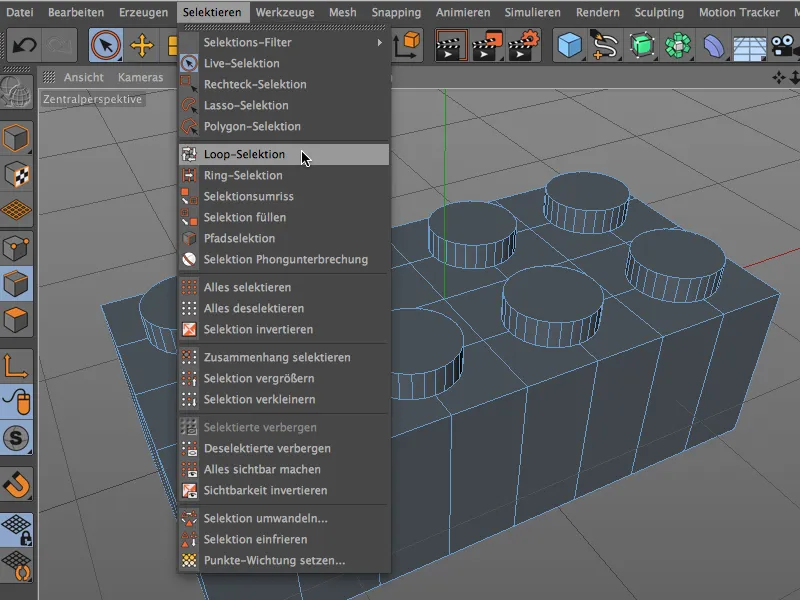The image size is (800, 600).
Task: Click the greyed-out Redo icon
Action: click(59, 46)
